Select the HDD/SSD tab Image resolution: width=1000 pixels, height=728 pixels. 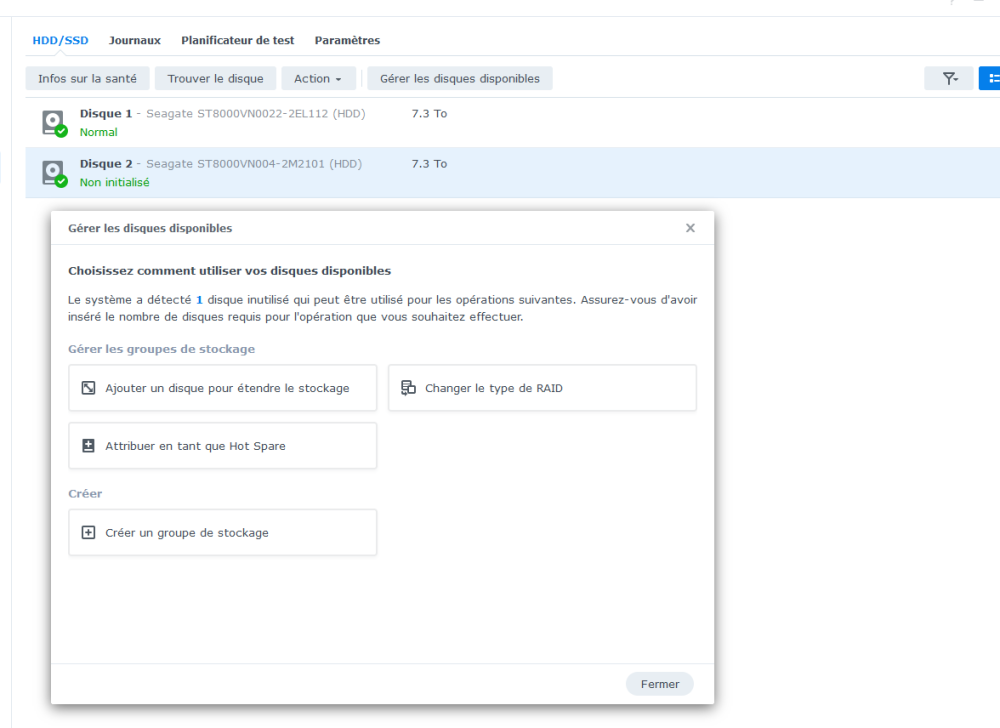pyautogui.click(x=60, y=41)
